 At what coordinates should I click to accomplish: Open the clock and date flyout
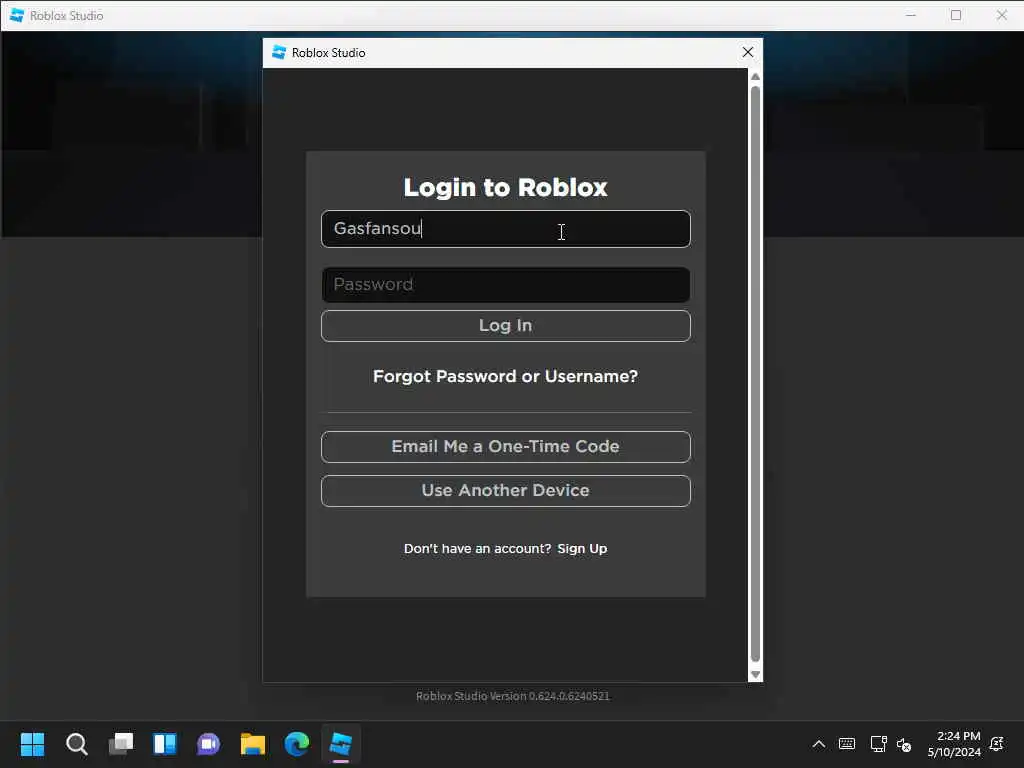[954, 744]
